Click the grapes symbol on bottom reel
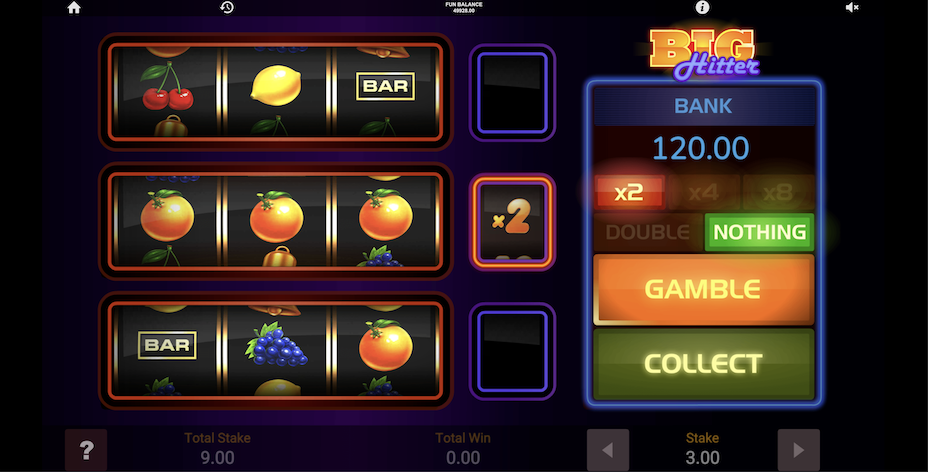This screenshot has height=472, width=928. 276,344
